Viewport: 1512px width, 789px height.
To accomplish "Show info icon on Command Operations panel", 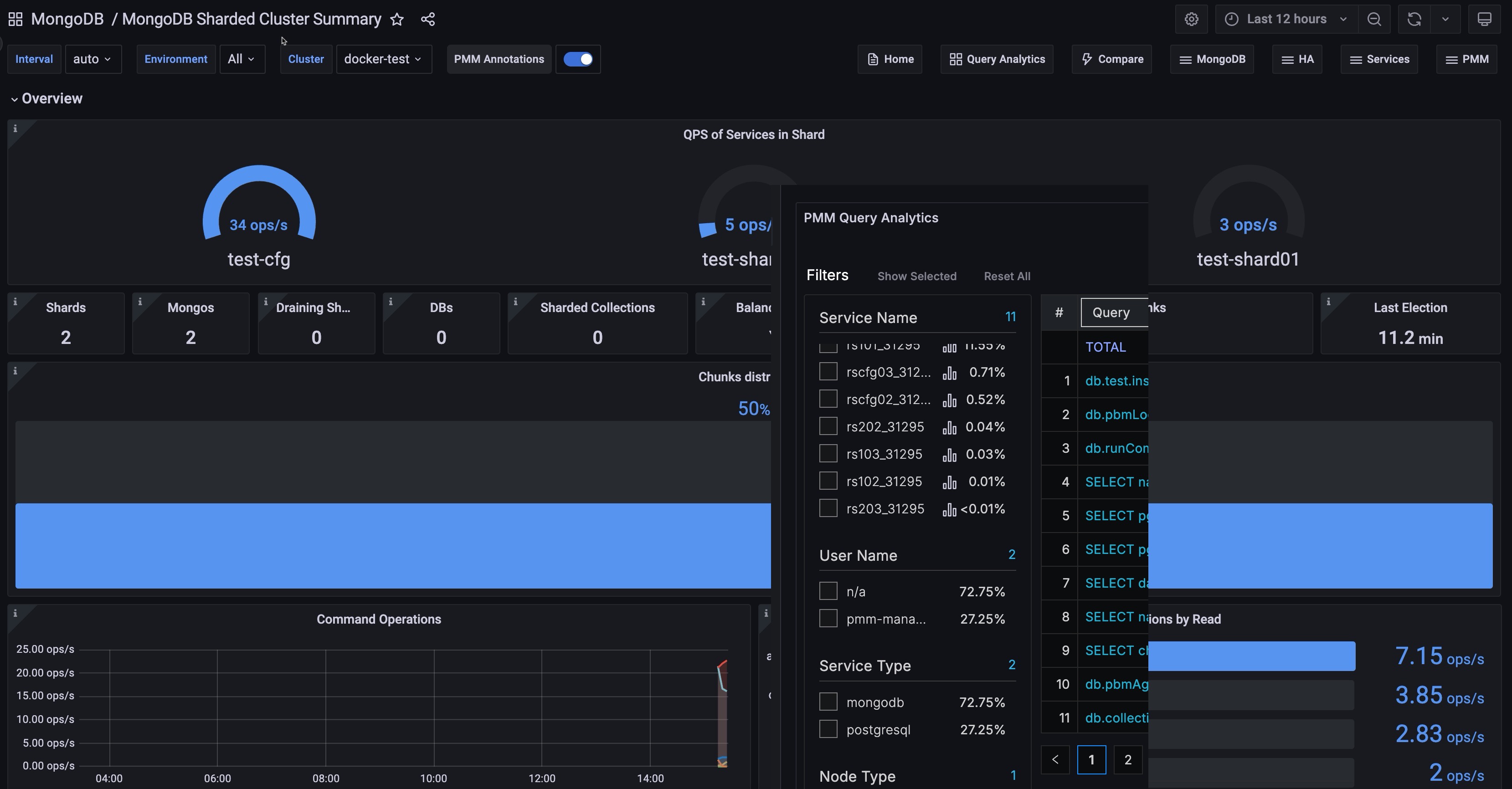I will (x=15, y=613).
